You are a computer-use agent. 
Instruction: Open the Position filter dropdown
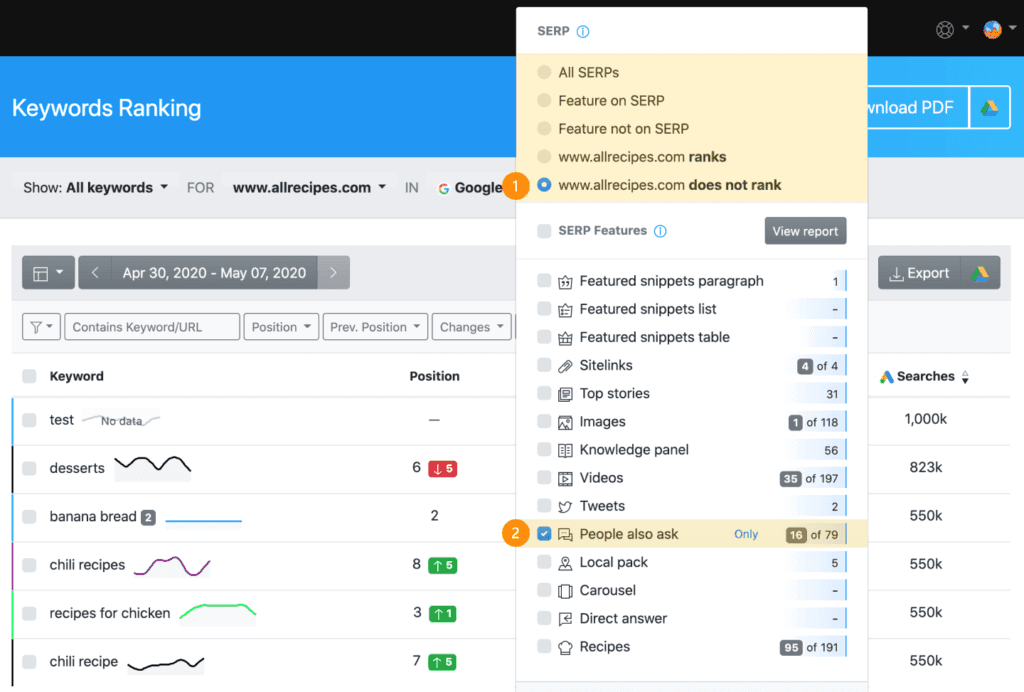(281, 327)
